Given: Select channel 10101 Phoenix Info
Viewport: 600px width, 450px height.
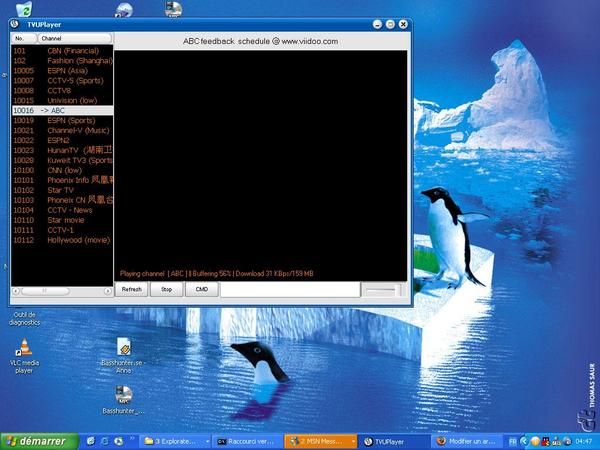Looking at the screenshot, I should (62, 180).
